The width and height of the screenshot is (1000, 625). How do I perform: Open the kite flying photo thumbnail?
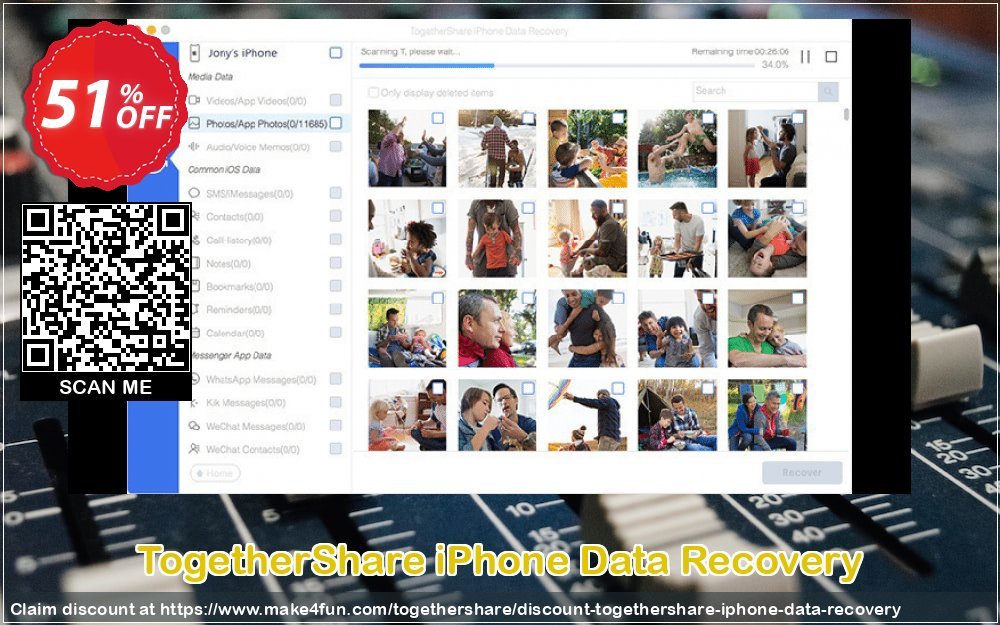point(587,415)
